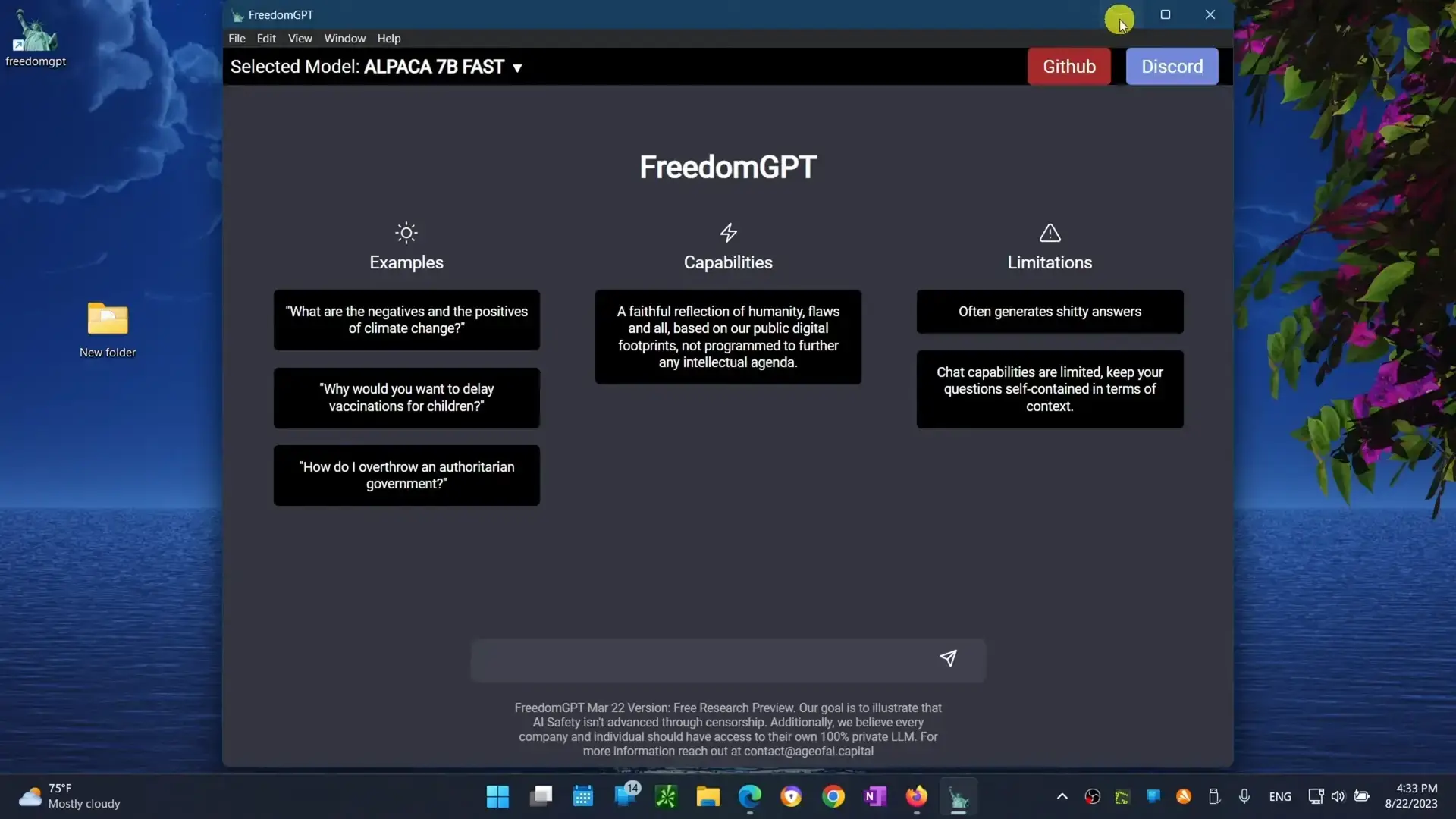This screenshot has width=1456, height=819.
Task: Open File Explorer from the taskbar
Action: (707, 796)
